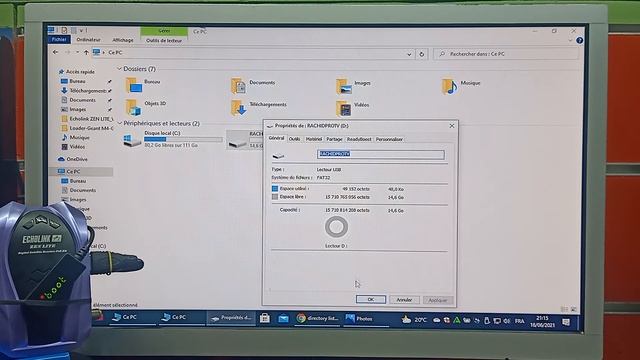Open the Affichage ribbon tab
The image size is (640, 360).
[x=123, y=40]
